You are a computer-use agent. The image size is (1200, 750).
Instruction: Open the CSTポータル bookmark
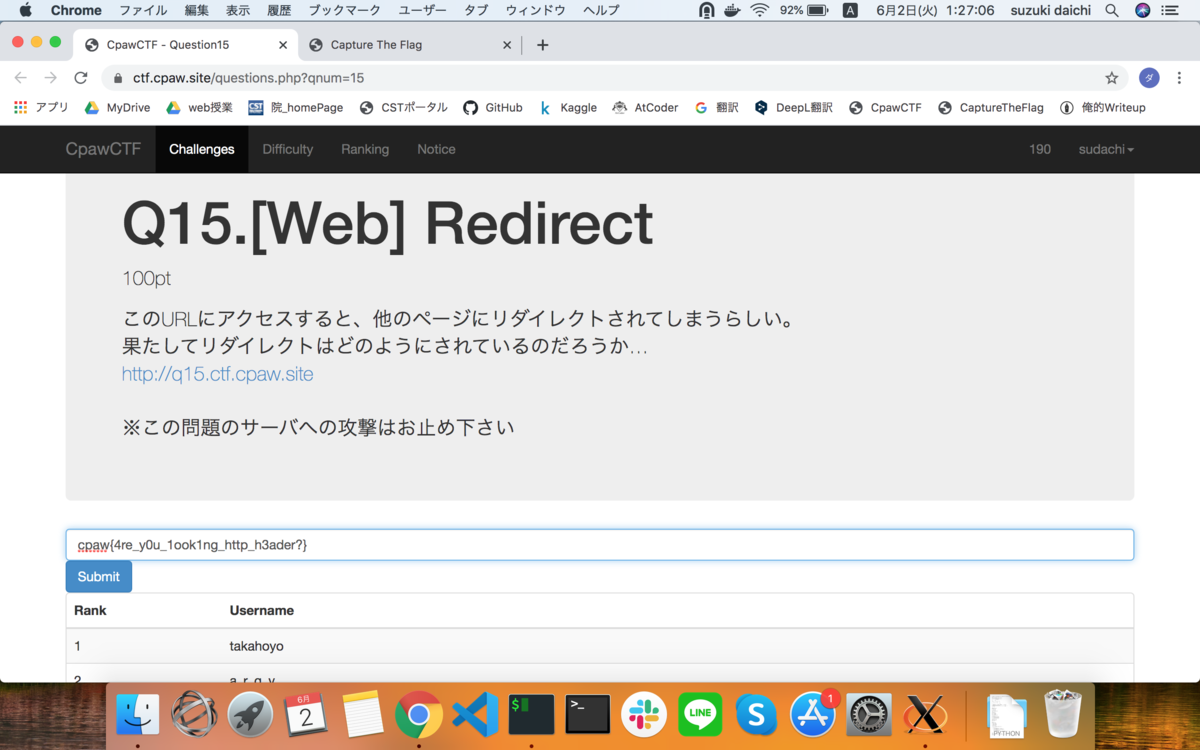403,108
